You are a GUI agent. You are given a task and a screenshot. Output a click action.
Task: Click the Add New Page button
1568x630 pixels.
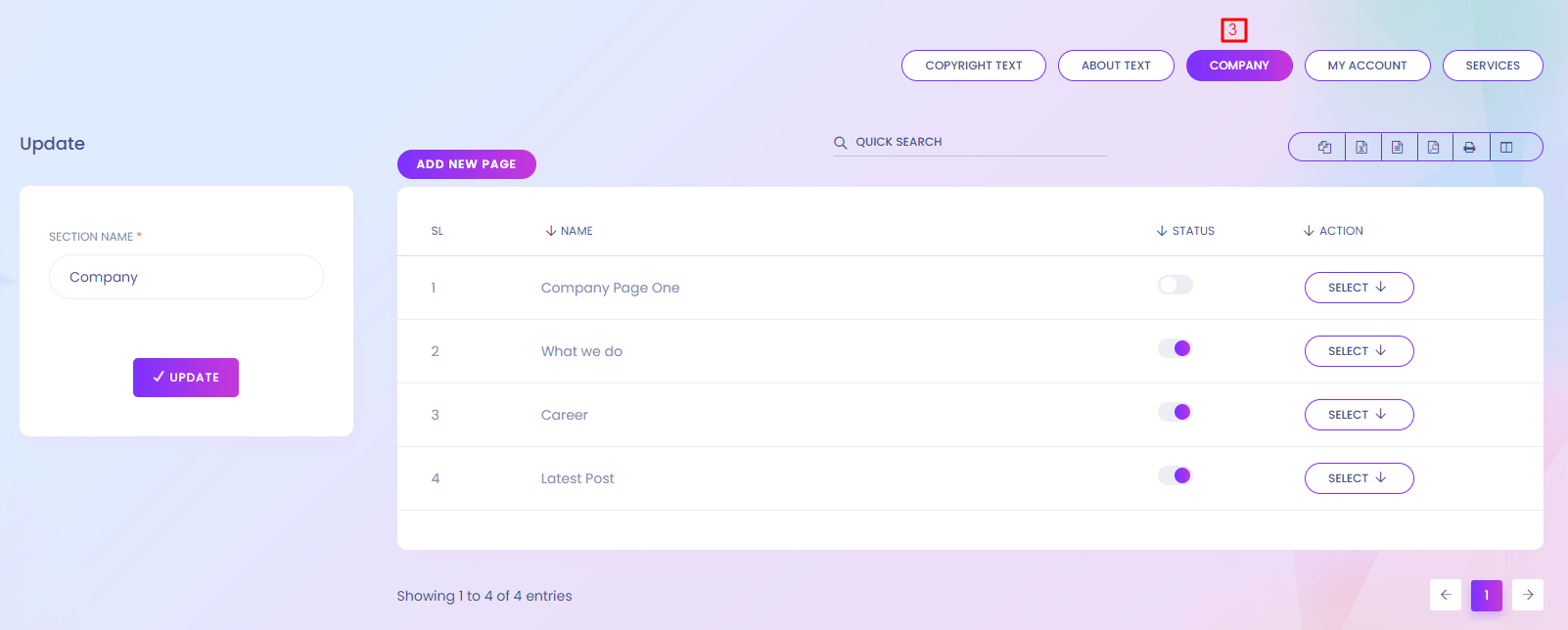[466, 164]
